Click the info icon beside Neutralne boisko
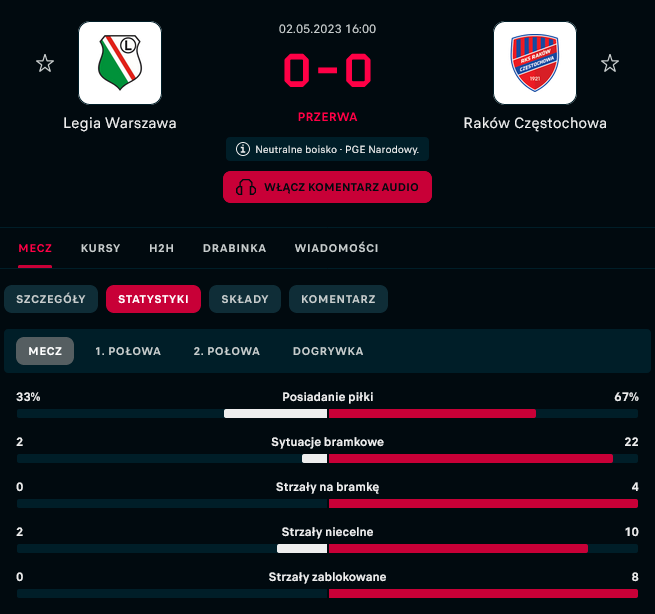Image resolution: width=655 pixels, height=614 pixels. 242,150
